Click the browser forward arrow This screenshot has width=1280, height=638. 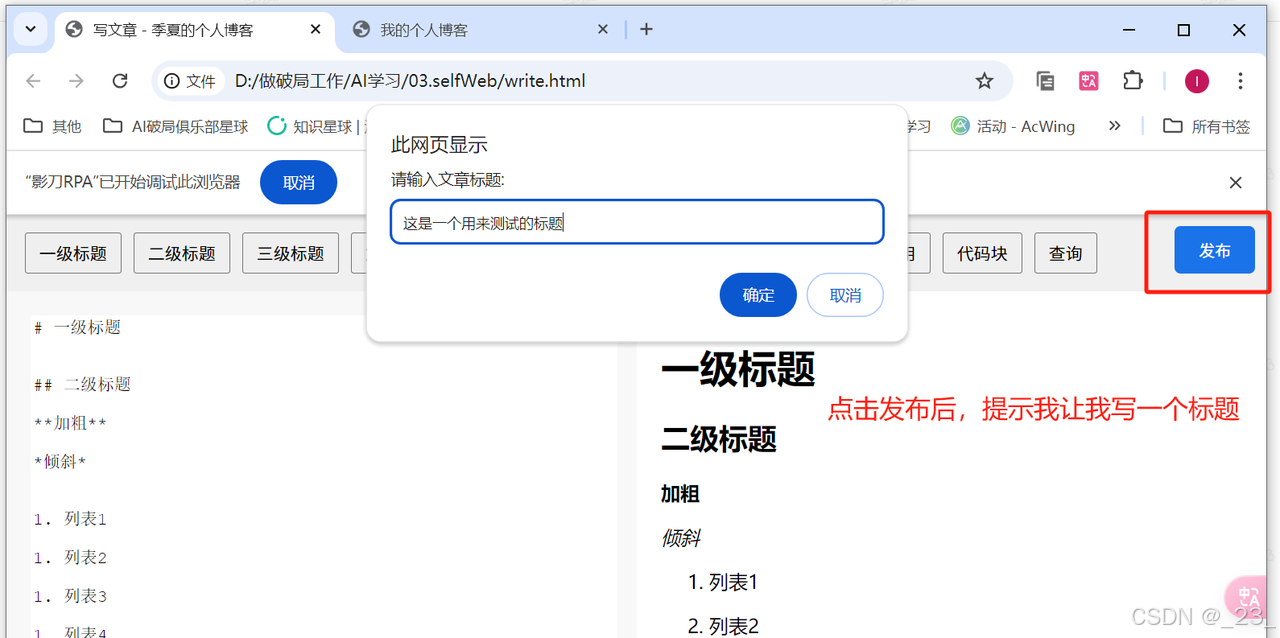(76, 81)
